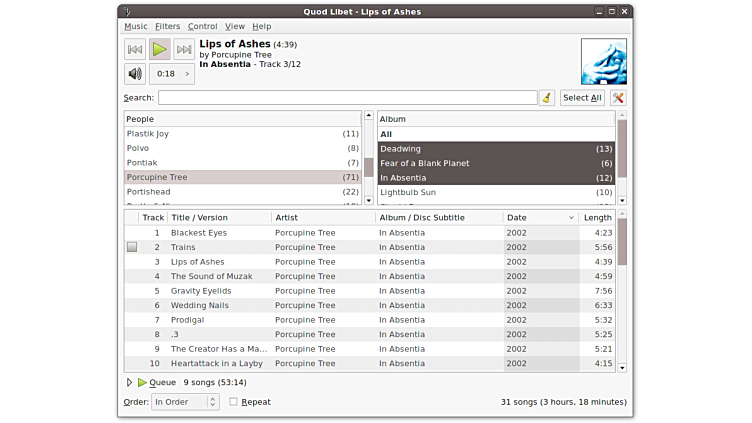Select the song Blackest Eyes
The width and height of the screenshot is (752, 423).
pos(370,233)
